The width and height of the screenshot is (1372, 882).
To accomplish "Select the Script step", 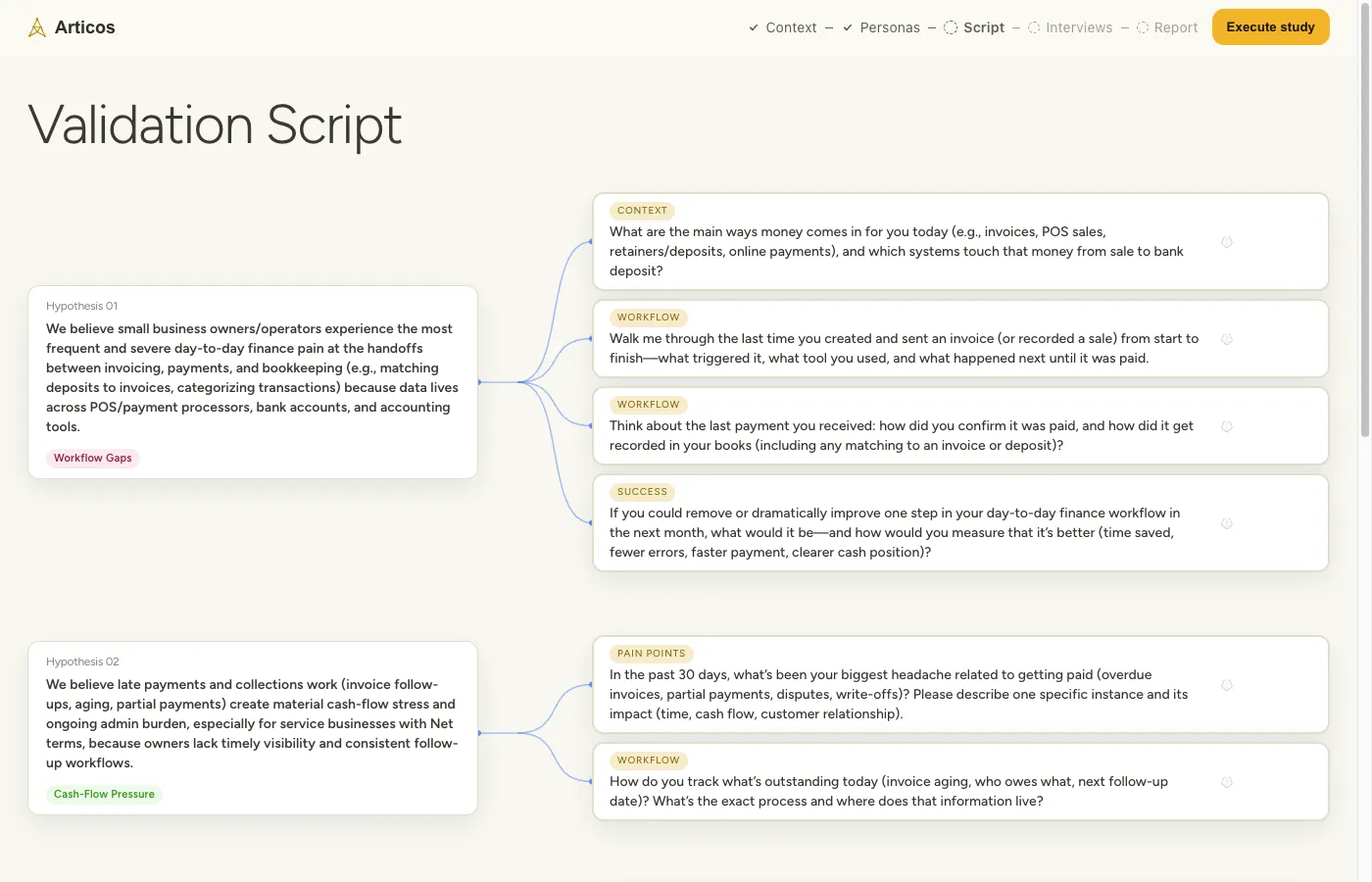I will 974,27.
